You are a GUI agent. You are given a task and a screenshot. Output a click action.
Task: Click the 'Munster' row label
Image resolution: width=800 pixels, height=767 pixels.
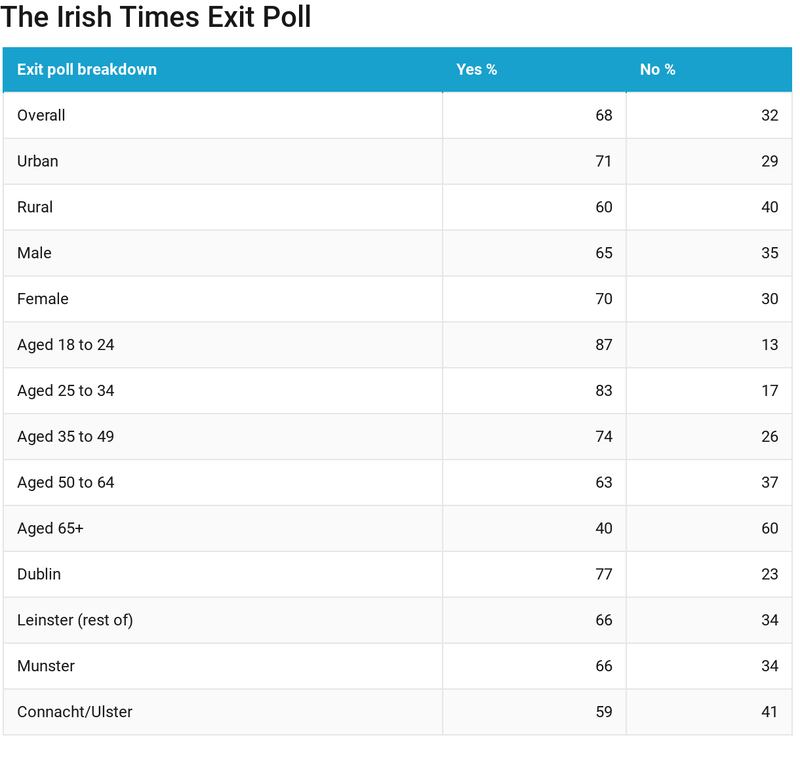(x=46, y=666)
